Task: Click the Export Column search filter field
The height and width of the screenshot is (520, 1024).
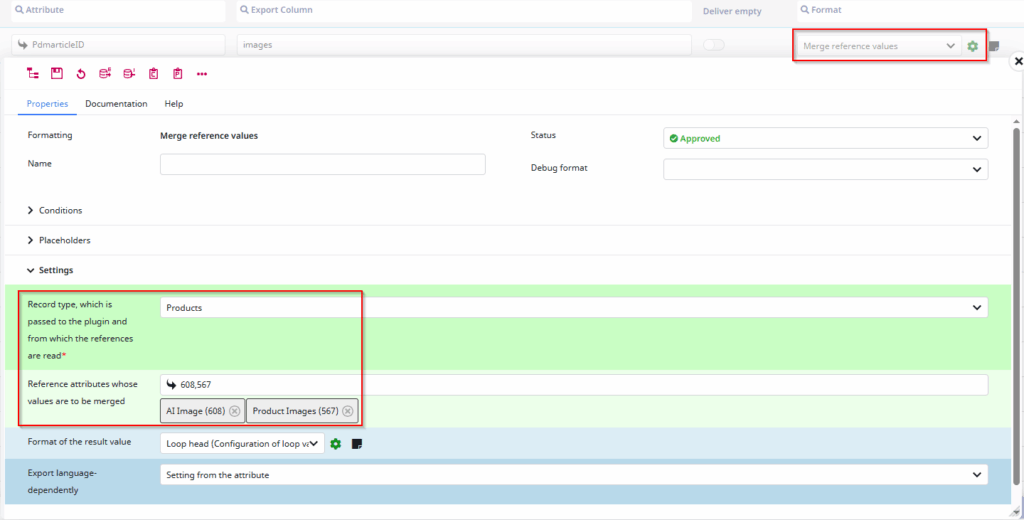Action: pyautogui.click(x=464, y=10)
